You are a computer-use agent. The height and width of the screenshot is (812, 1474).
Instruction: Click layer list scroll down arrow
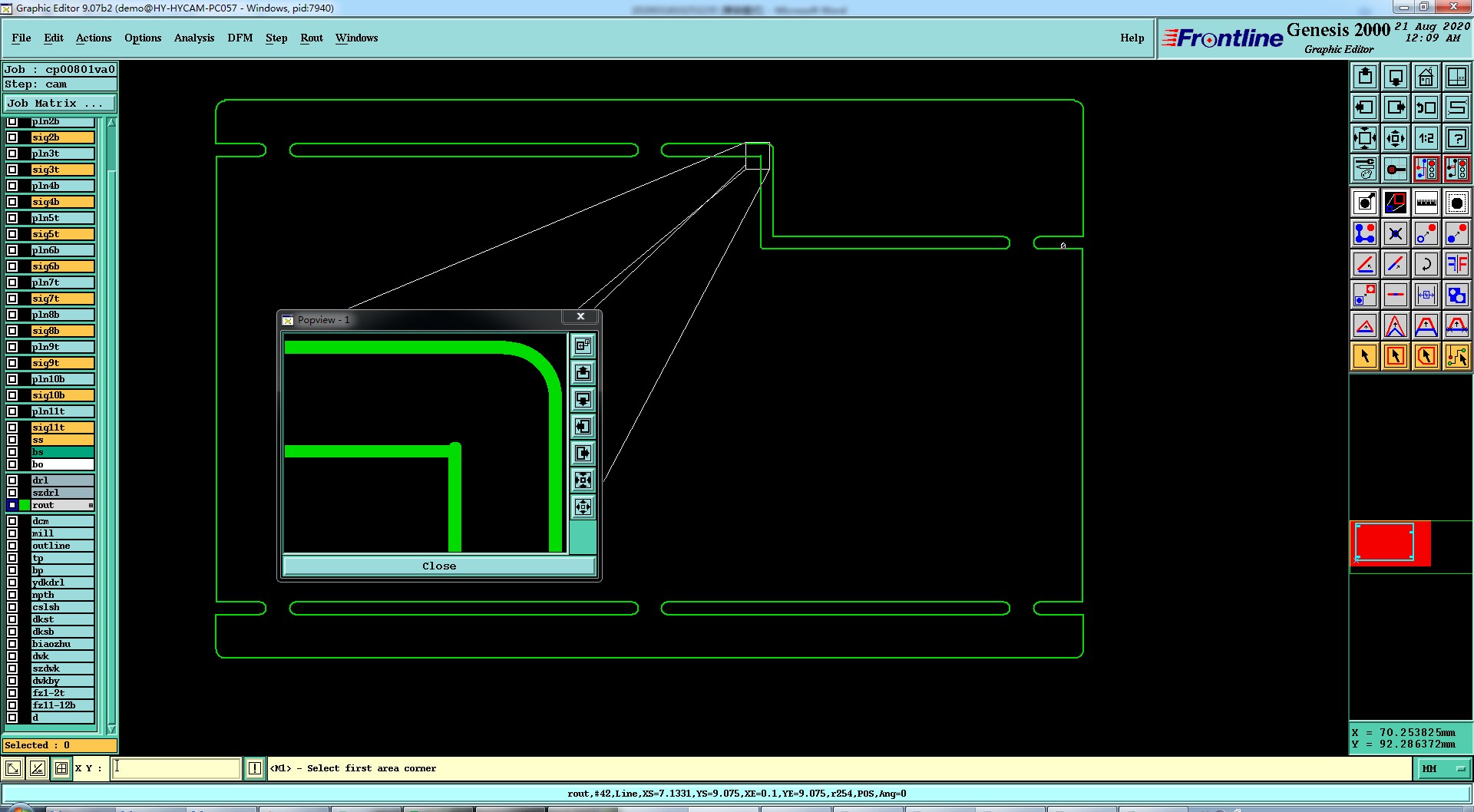coord(111,729)
